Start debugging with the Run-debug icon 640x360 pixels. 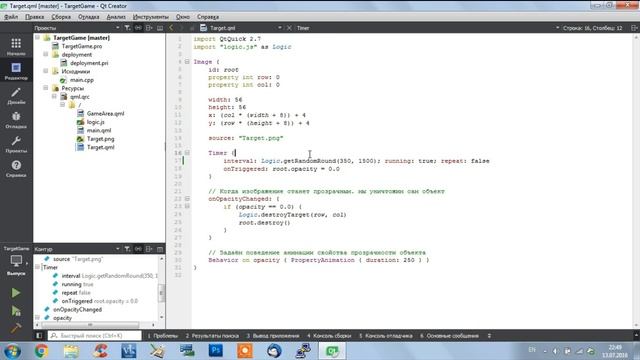[x=16, y=311]
